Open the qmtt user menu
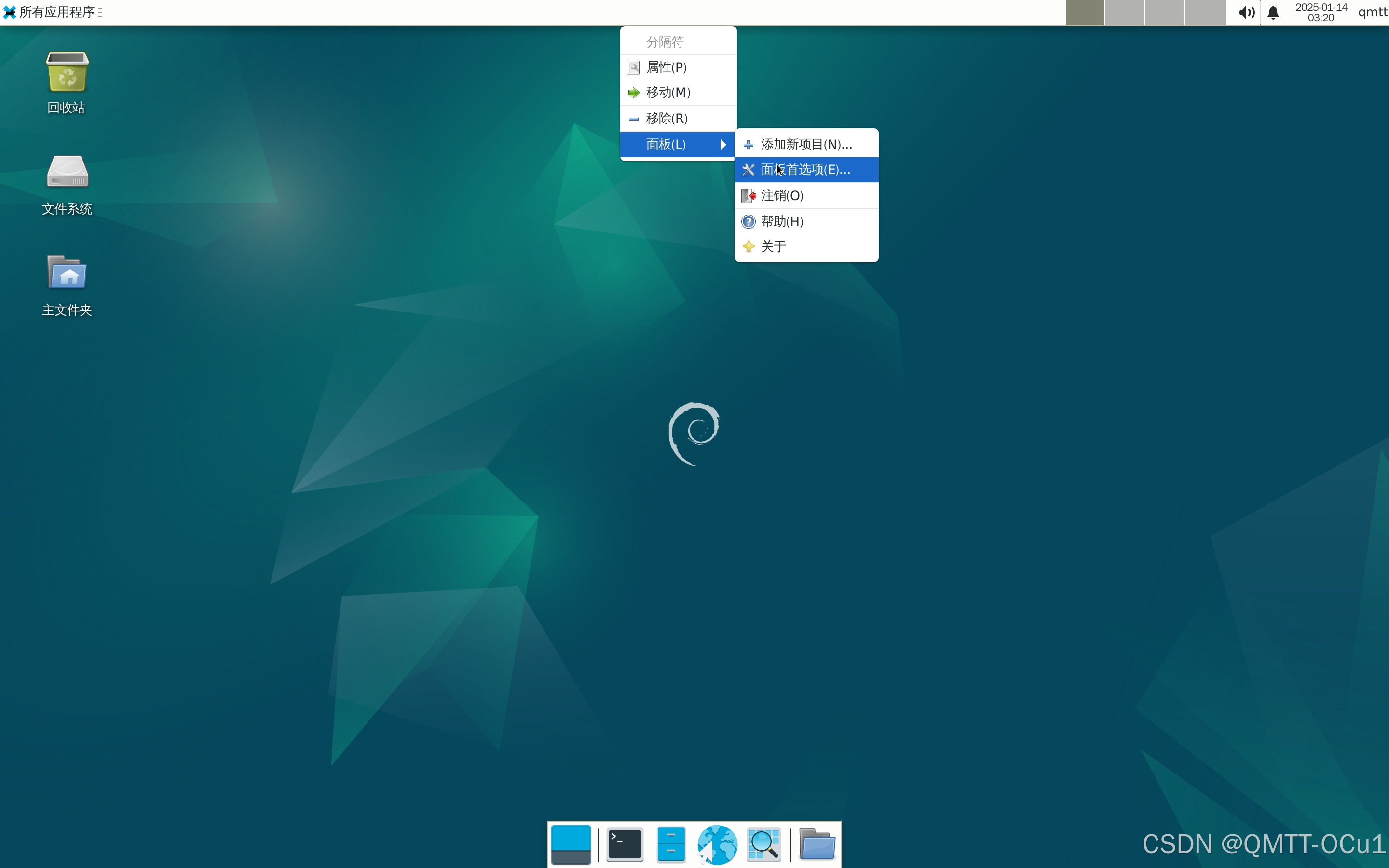The image size is (1389, 868). click(x=1372, y=13)
